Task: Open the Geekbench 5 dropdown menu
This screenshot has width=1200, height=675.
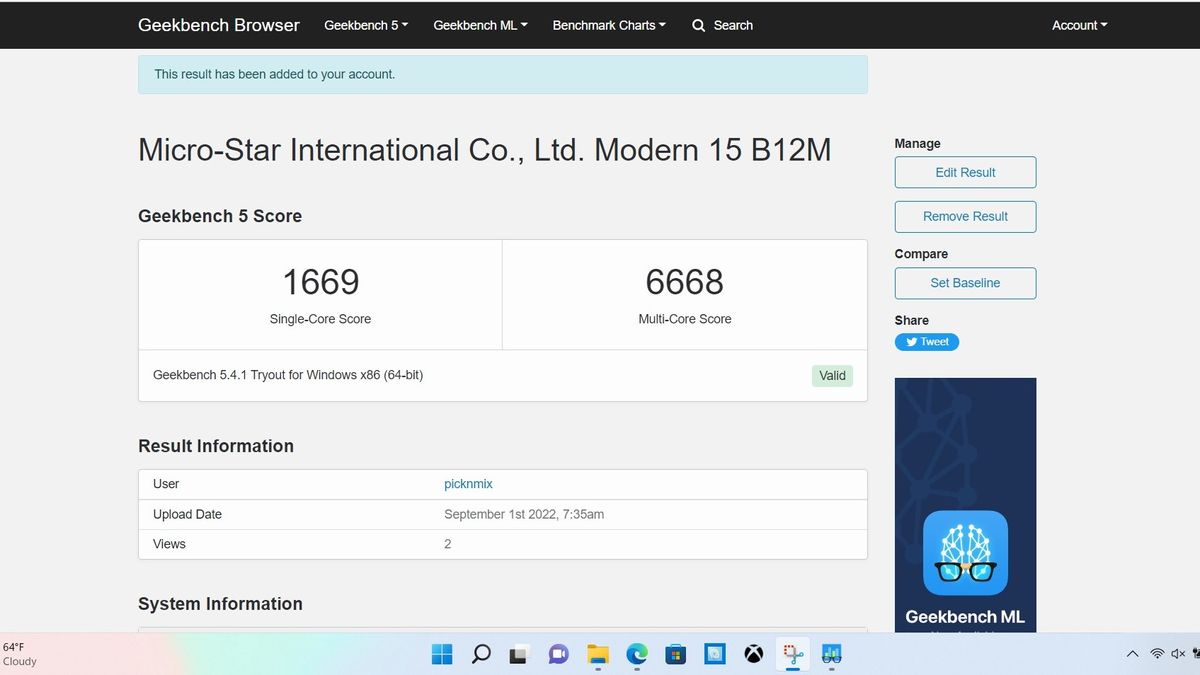Action: click(x=366, y=25)
